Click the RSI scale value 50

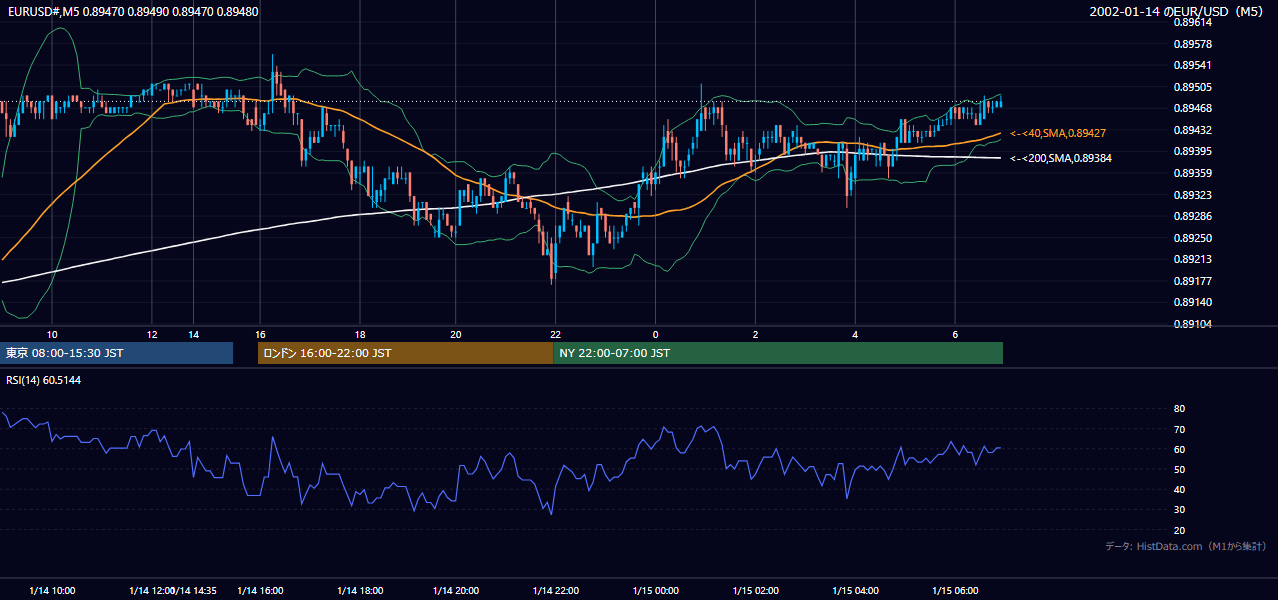tap(1179, 469)
